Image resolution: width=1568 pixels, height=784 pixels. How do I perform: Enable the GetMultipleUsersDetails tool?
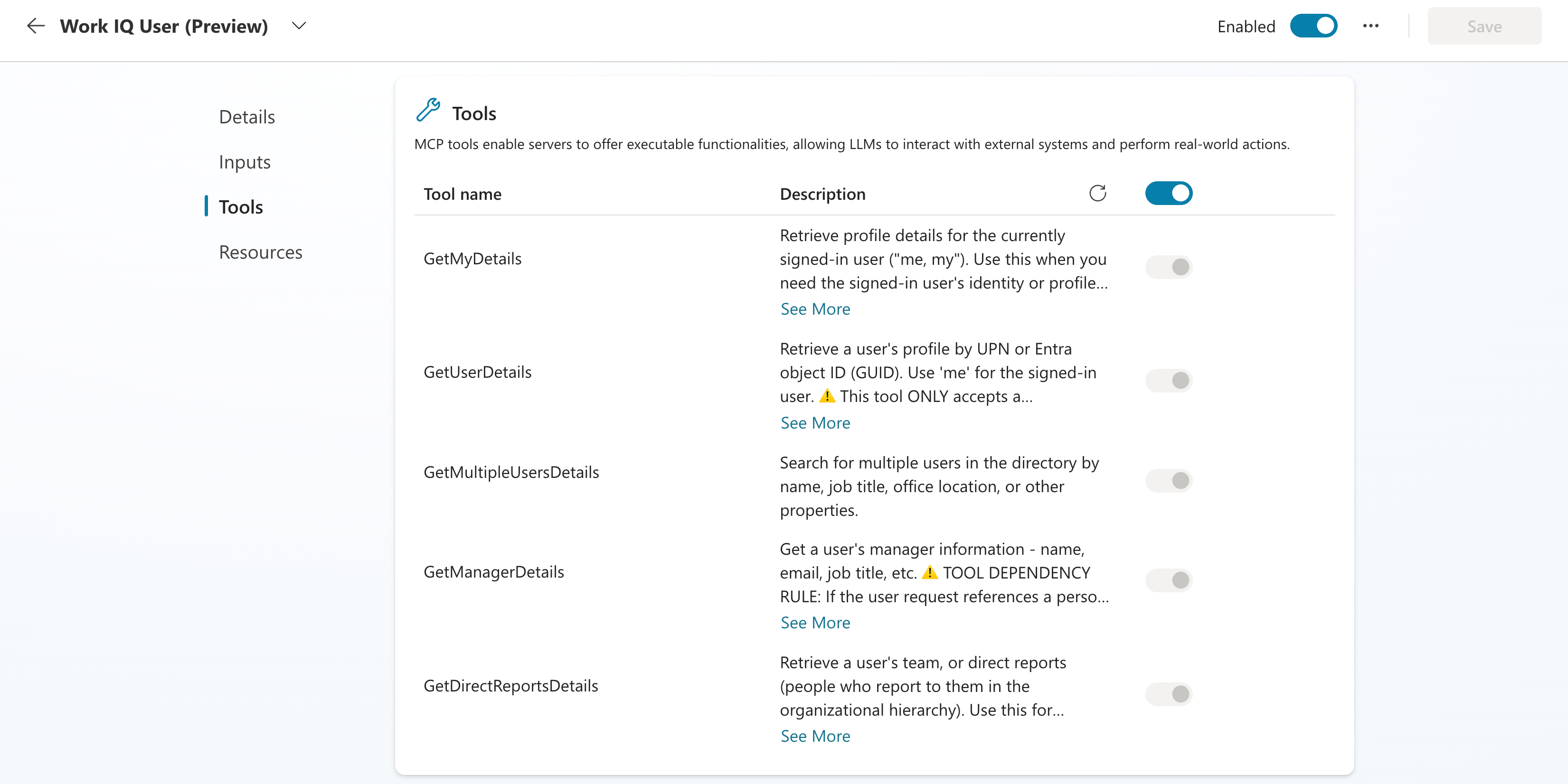coord(1168,480)
